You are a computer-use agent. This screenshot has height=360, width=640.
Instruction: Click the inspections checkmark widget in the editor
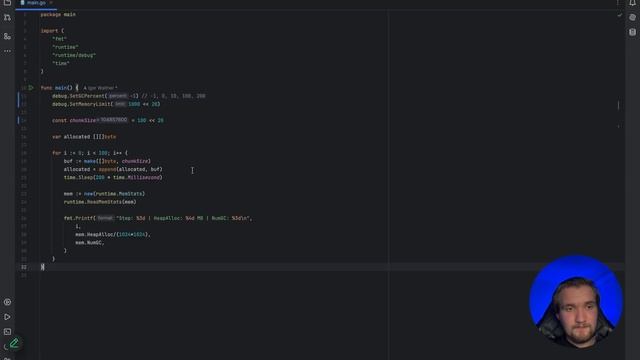pos(620,15)
